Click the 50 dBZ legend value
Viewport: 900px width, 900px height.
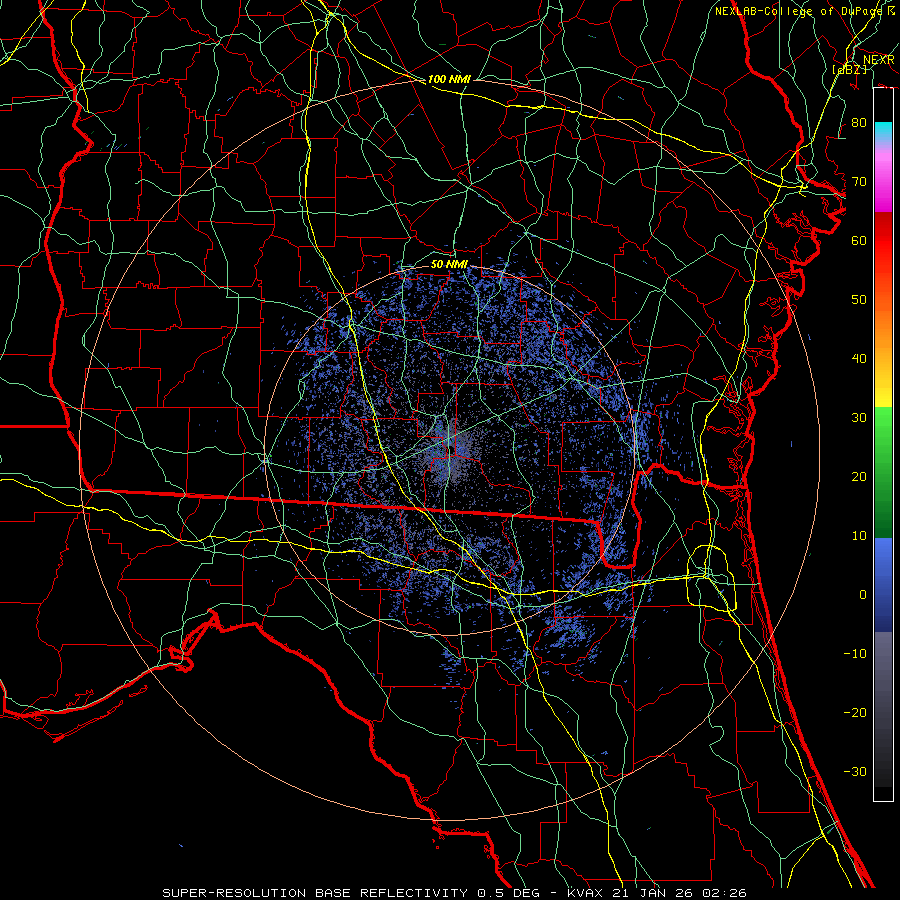[859, 300]
